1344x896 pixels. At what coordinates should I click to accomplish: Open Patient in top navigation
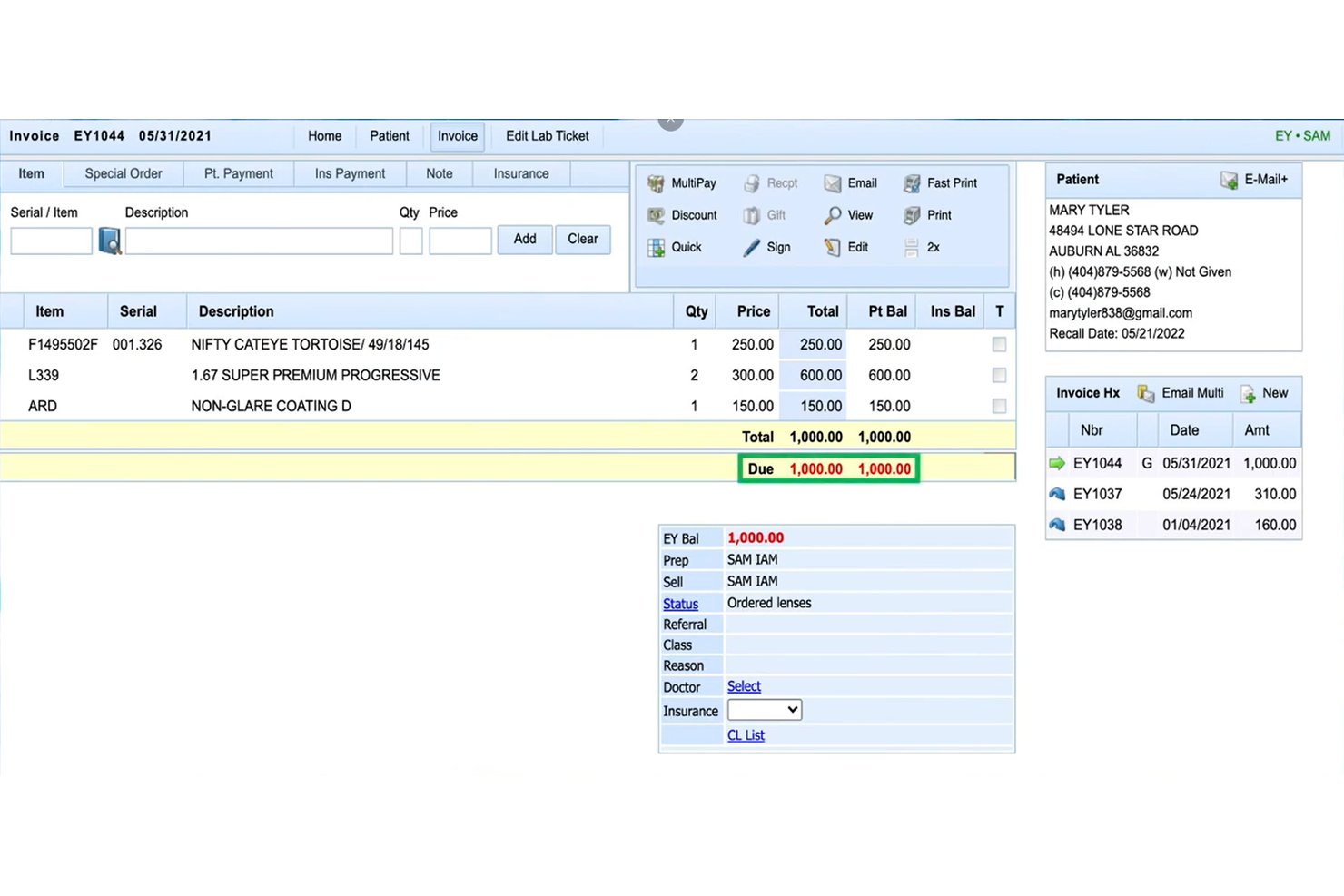(x=390, y=136)
